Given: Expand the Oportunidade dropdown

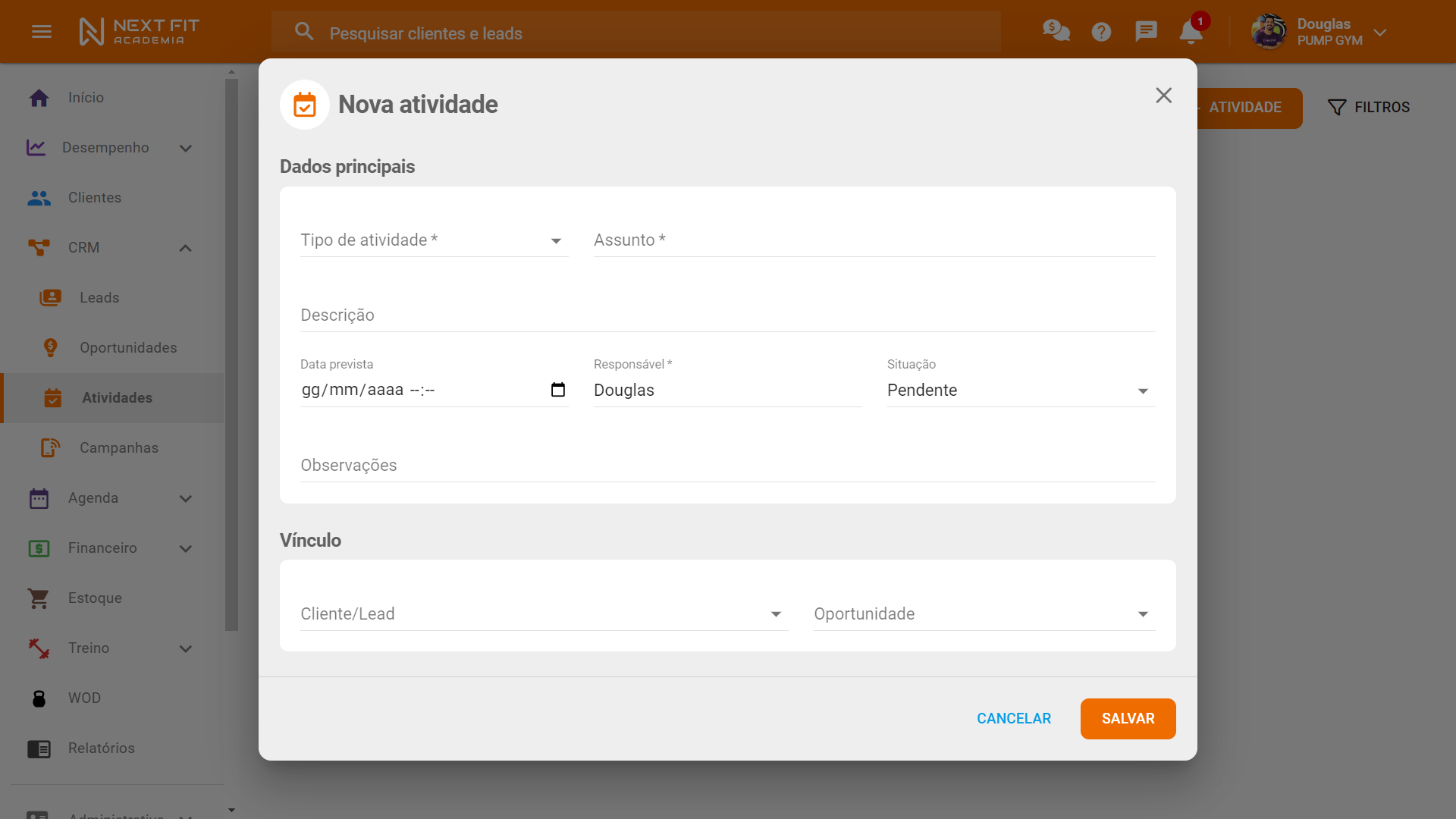Looking at the screenshot, I should pyautogui.click(x=1143, y=614).
